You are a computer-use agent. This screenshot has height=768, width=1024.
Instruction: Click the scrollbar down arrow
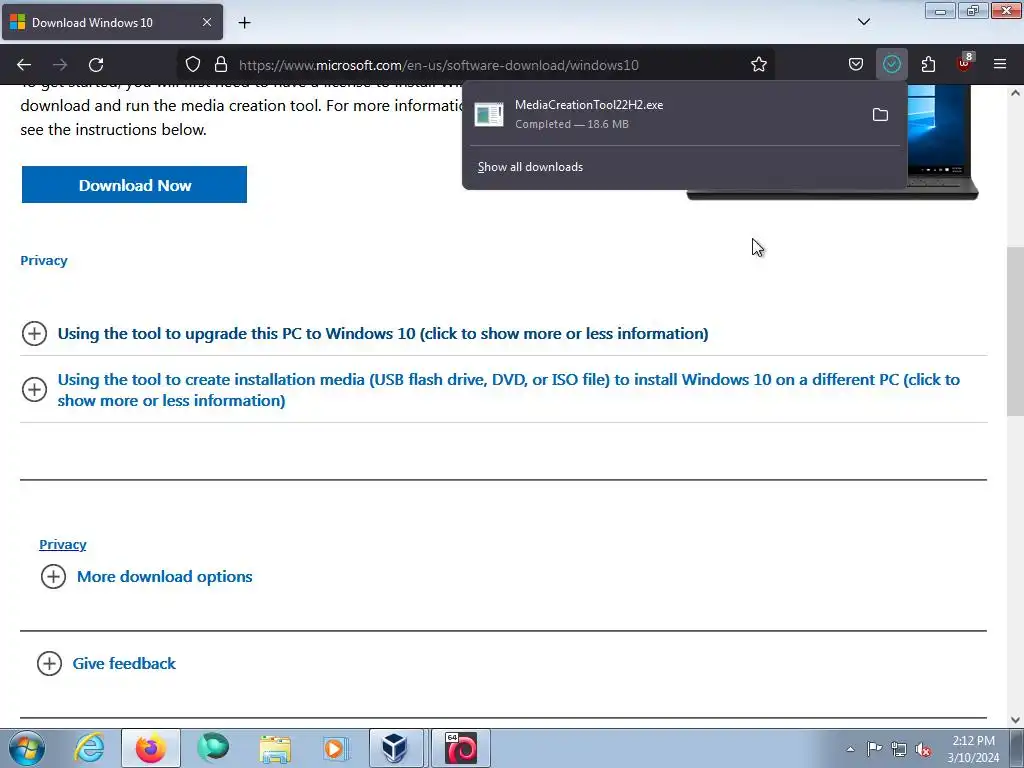tap(1015, 720)
